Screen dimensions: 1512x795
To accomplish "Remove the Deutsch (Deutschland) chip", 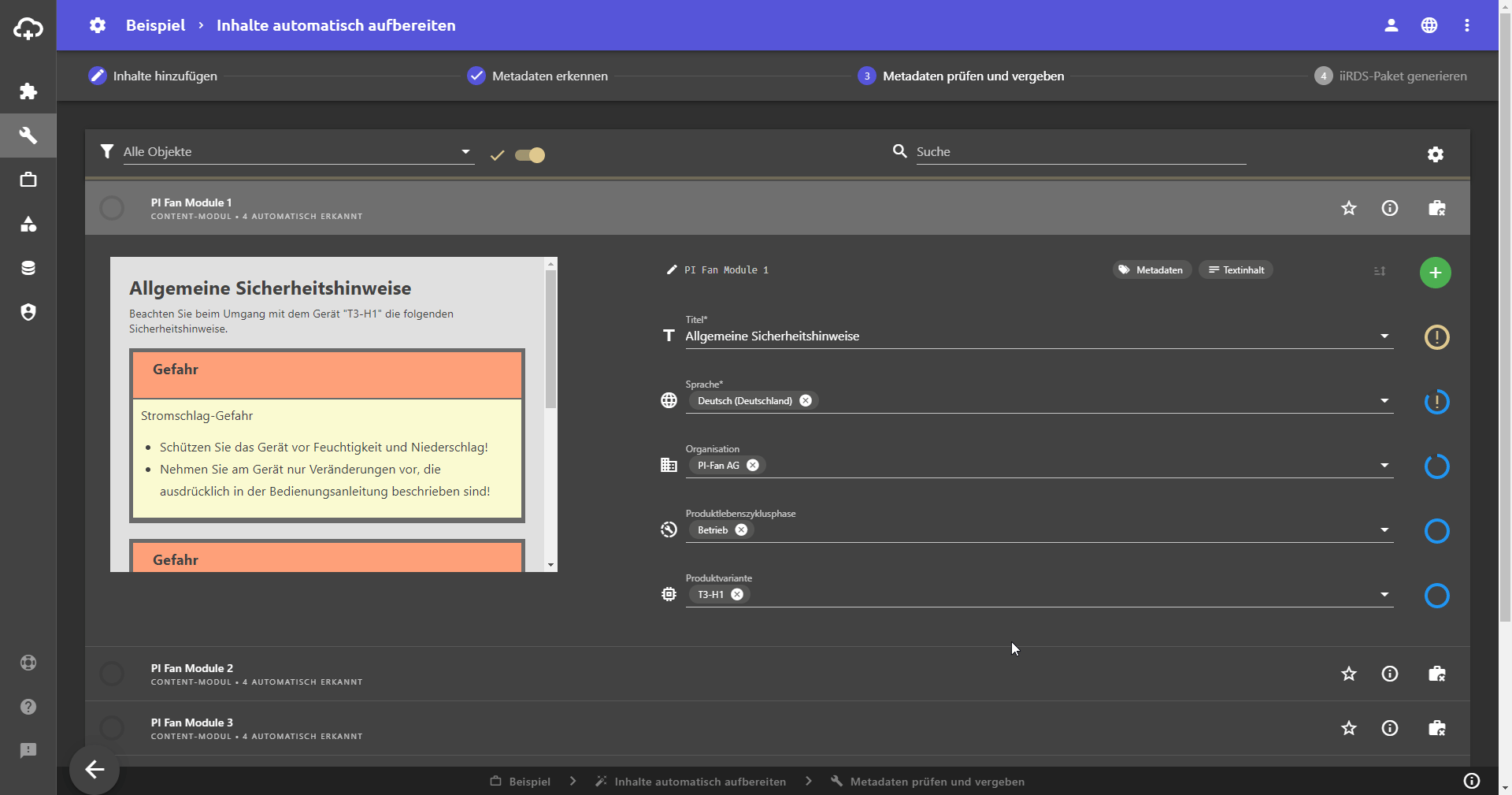I will [x=806, y=400].
